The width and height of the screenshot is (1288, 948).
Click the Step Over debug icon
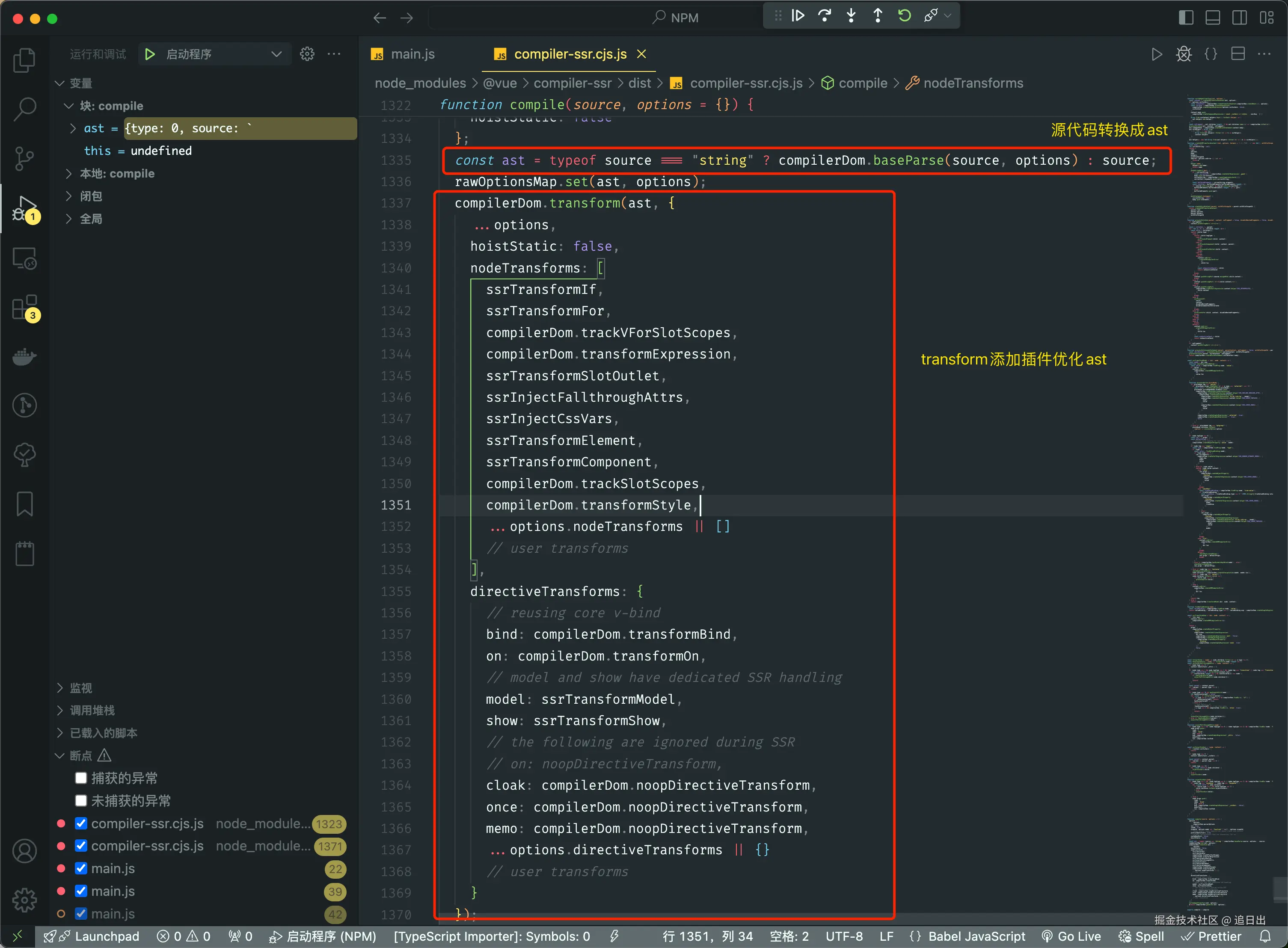(x=825, y=16)
